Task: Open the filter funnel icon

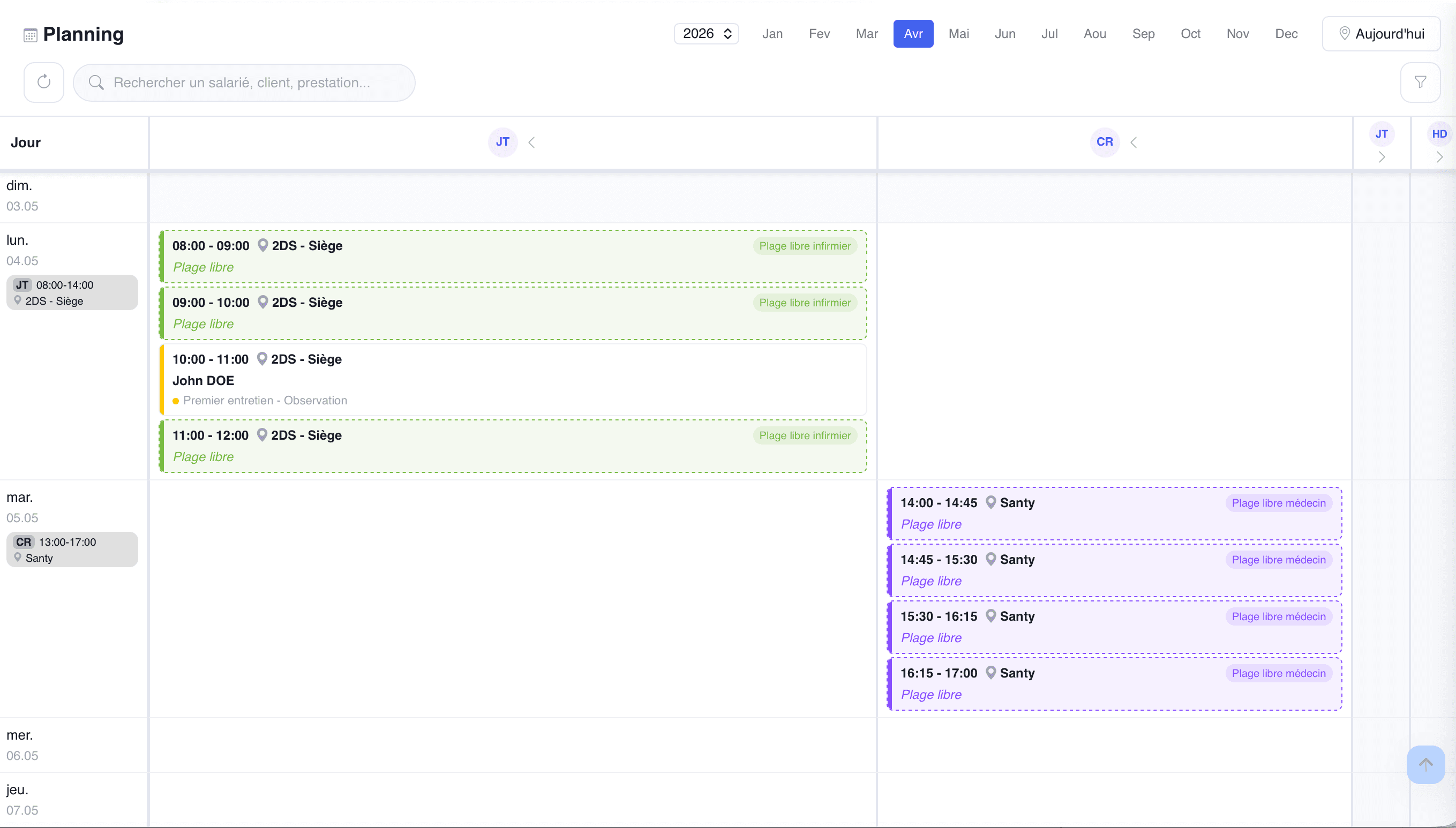Action: [x=1420, y=82]
